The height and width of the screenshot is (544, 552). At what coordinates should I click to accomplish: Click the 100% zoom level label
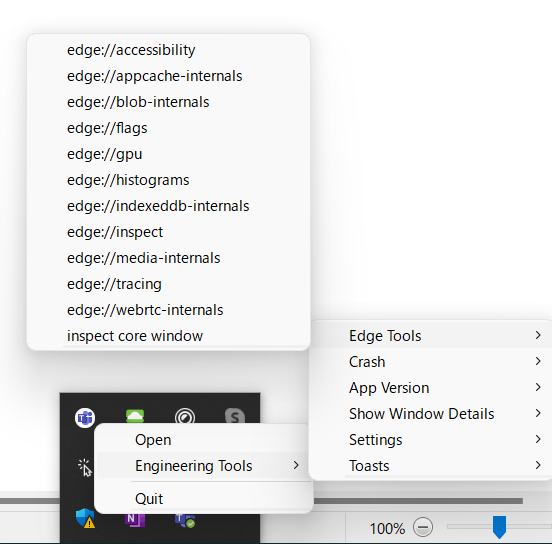[x=387, y=529]
